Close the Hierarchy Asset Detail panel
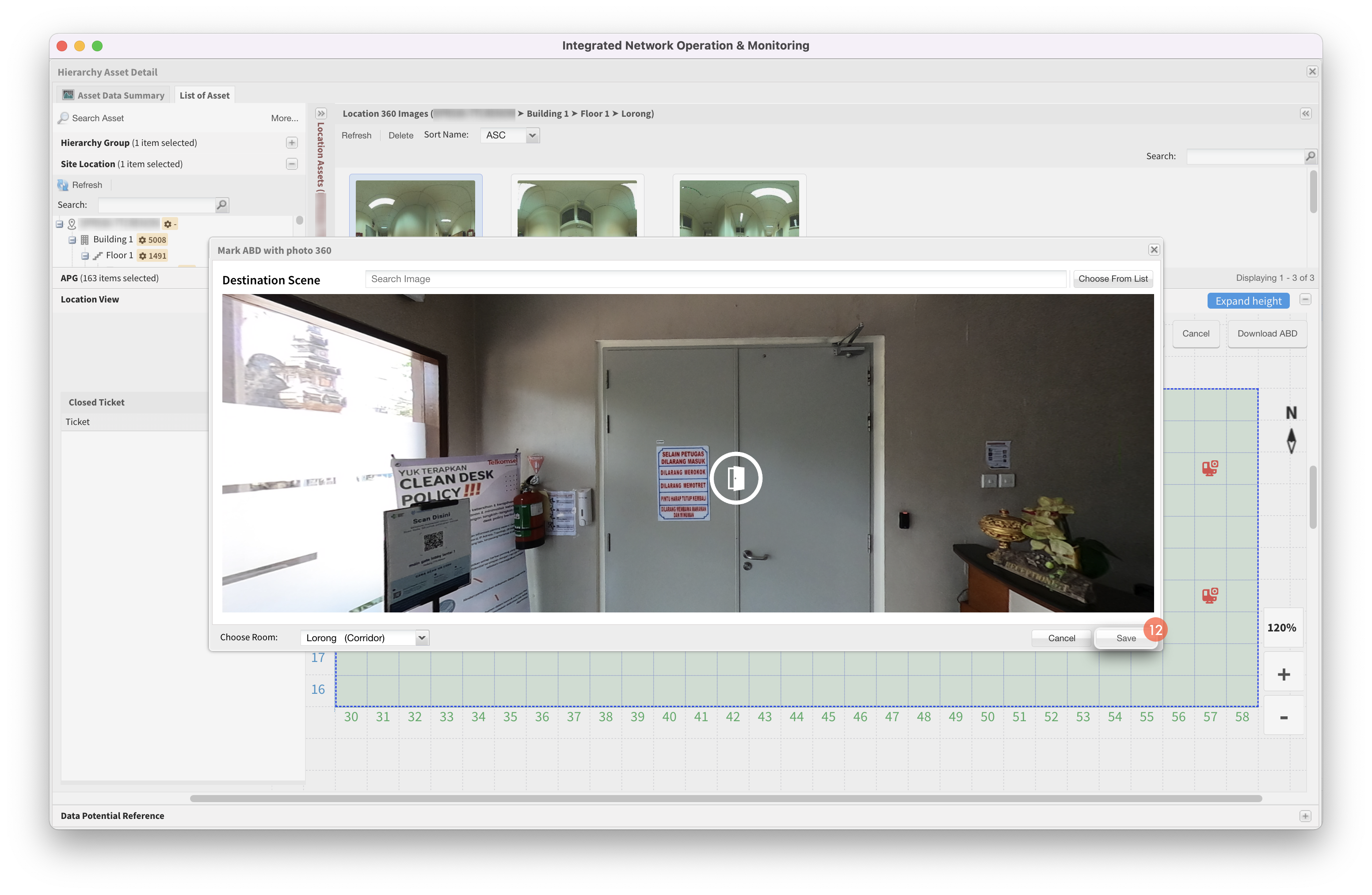The image size is (1372, 895). point(1312,72)
